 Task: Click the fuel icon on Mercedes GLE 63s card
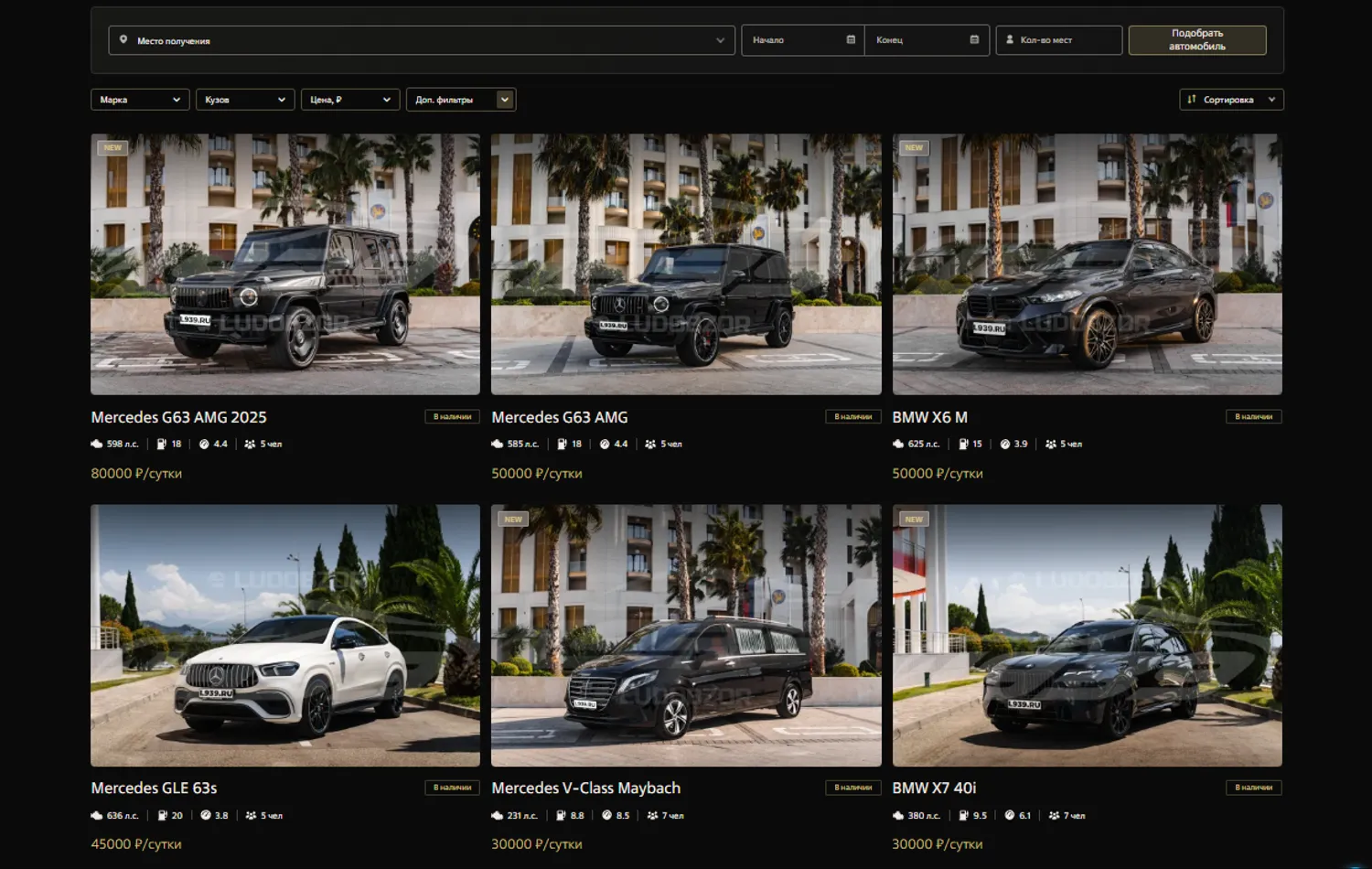coord(162,816)
